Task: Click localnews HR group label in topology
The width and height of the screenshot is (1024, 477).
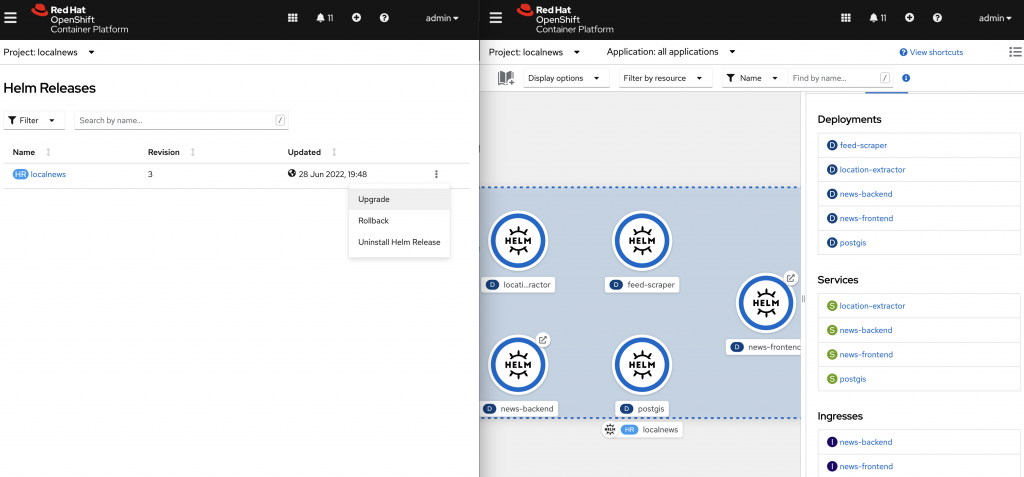Action: tap(650, 429)
